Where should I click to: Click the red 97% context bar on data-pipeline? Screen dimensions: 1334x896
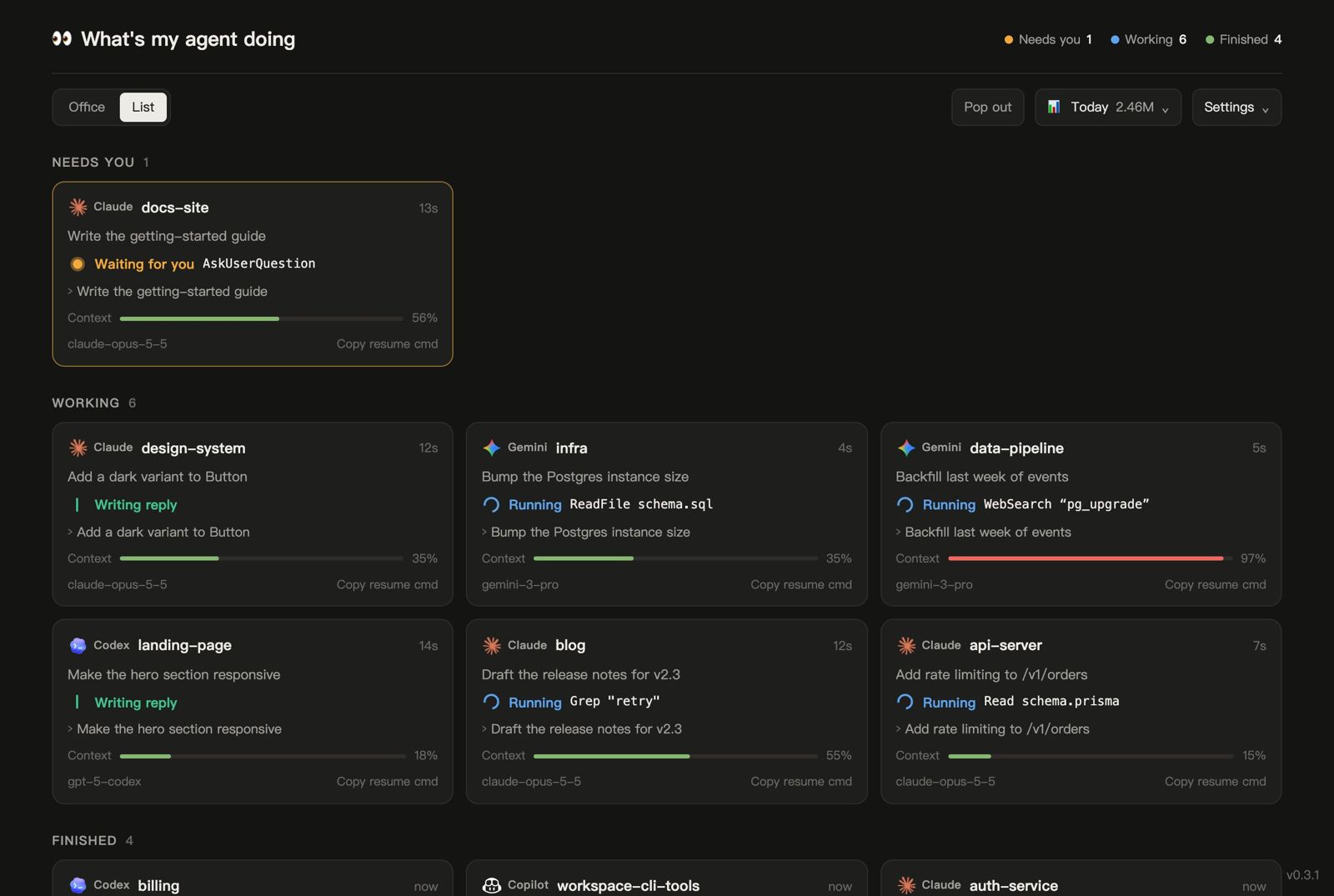1090,558
